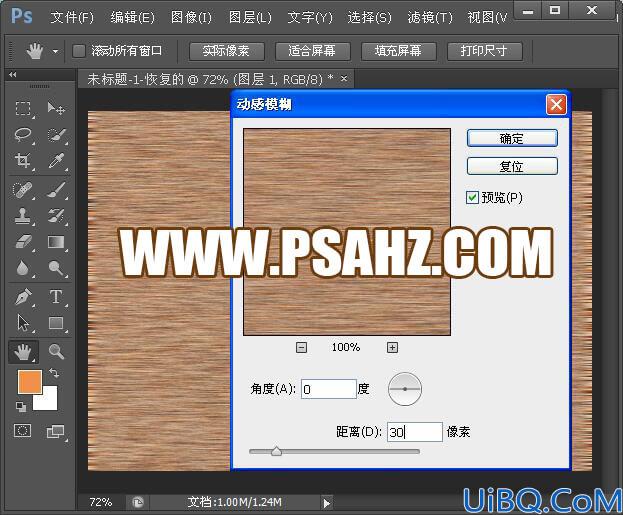Swap foreground and background colors

point(54,373)
